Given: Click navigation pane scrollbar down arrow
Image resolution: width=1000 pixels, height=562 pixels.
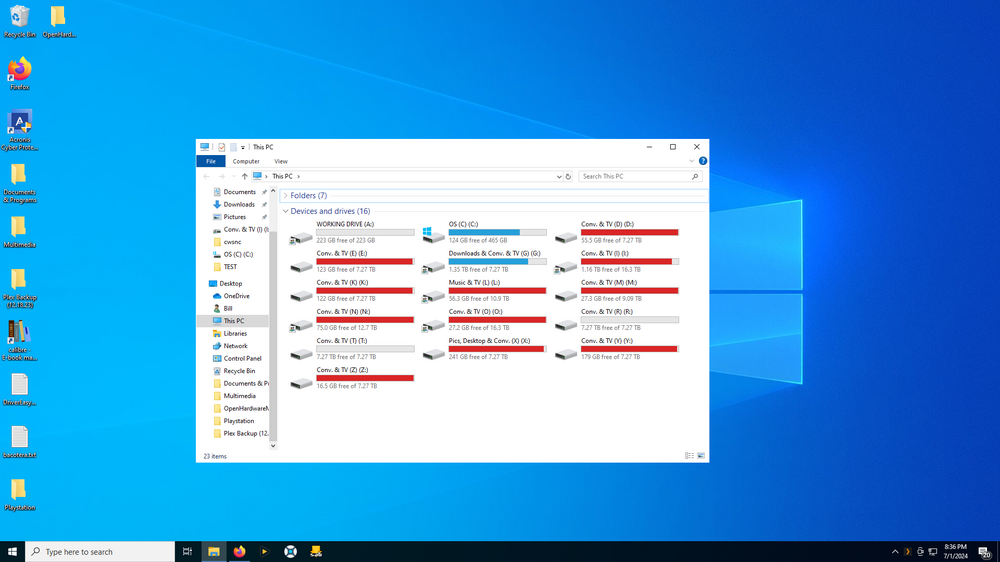Looking at the screenshot, I should pyautogui.click(x=273, y=446).
